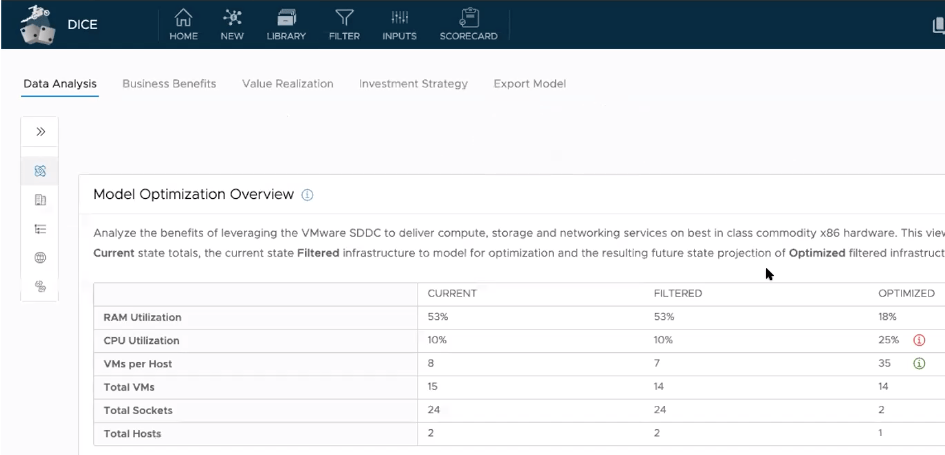Select the building icon in left sidebar
The width and height of the screenshot is (945, 455).
coord(40,200)
